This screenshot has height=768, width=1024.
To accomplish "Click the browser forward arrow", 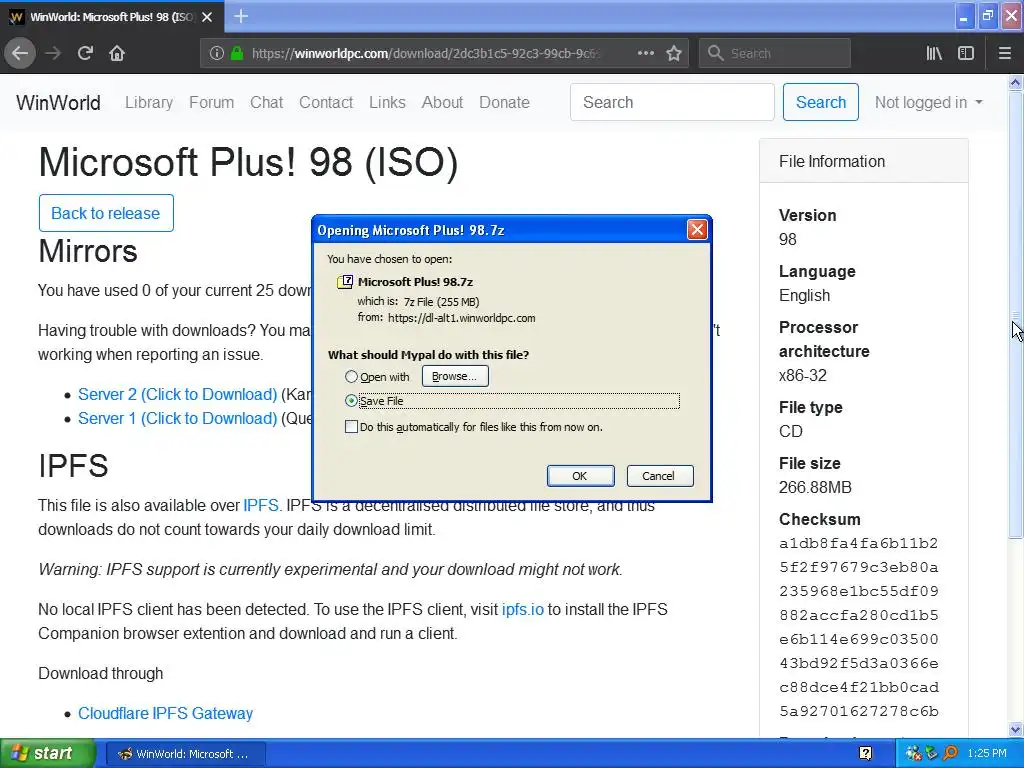I will [53, 53].
